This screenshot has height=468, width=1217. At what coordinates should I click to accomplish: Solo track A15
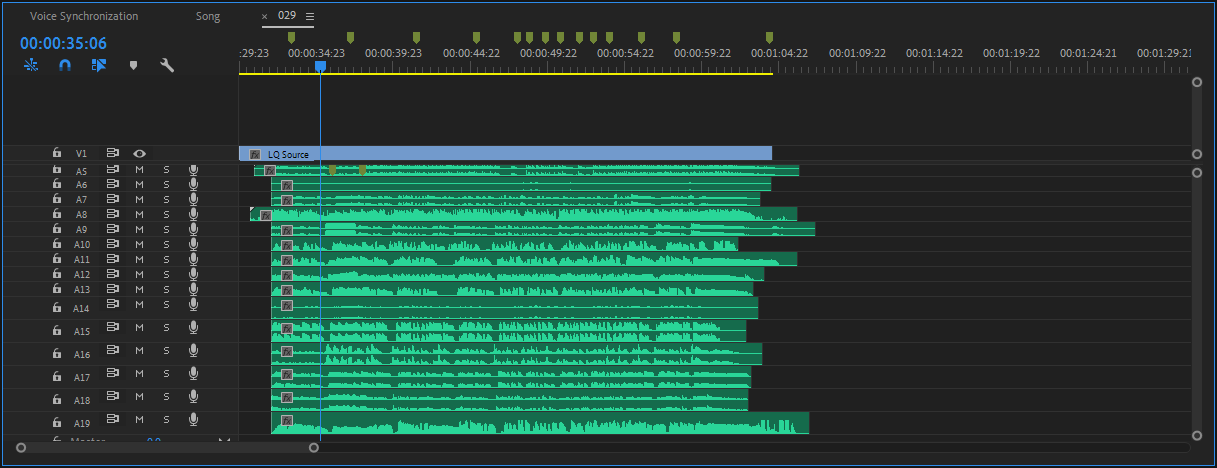167,329
